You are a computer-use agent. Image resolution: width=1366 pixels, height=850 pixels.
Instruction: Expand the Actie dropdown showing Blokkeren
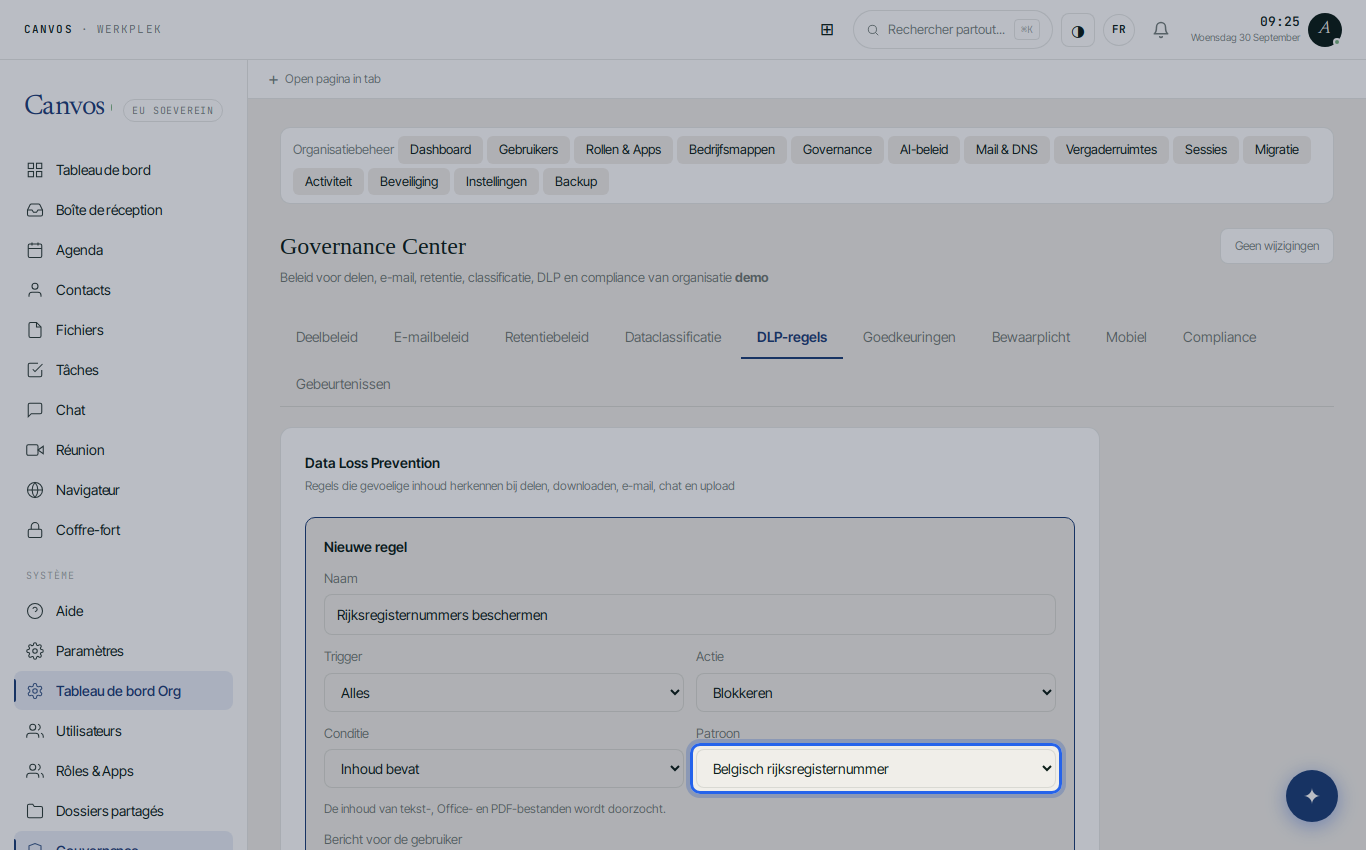tap(876, 692)
